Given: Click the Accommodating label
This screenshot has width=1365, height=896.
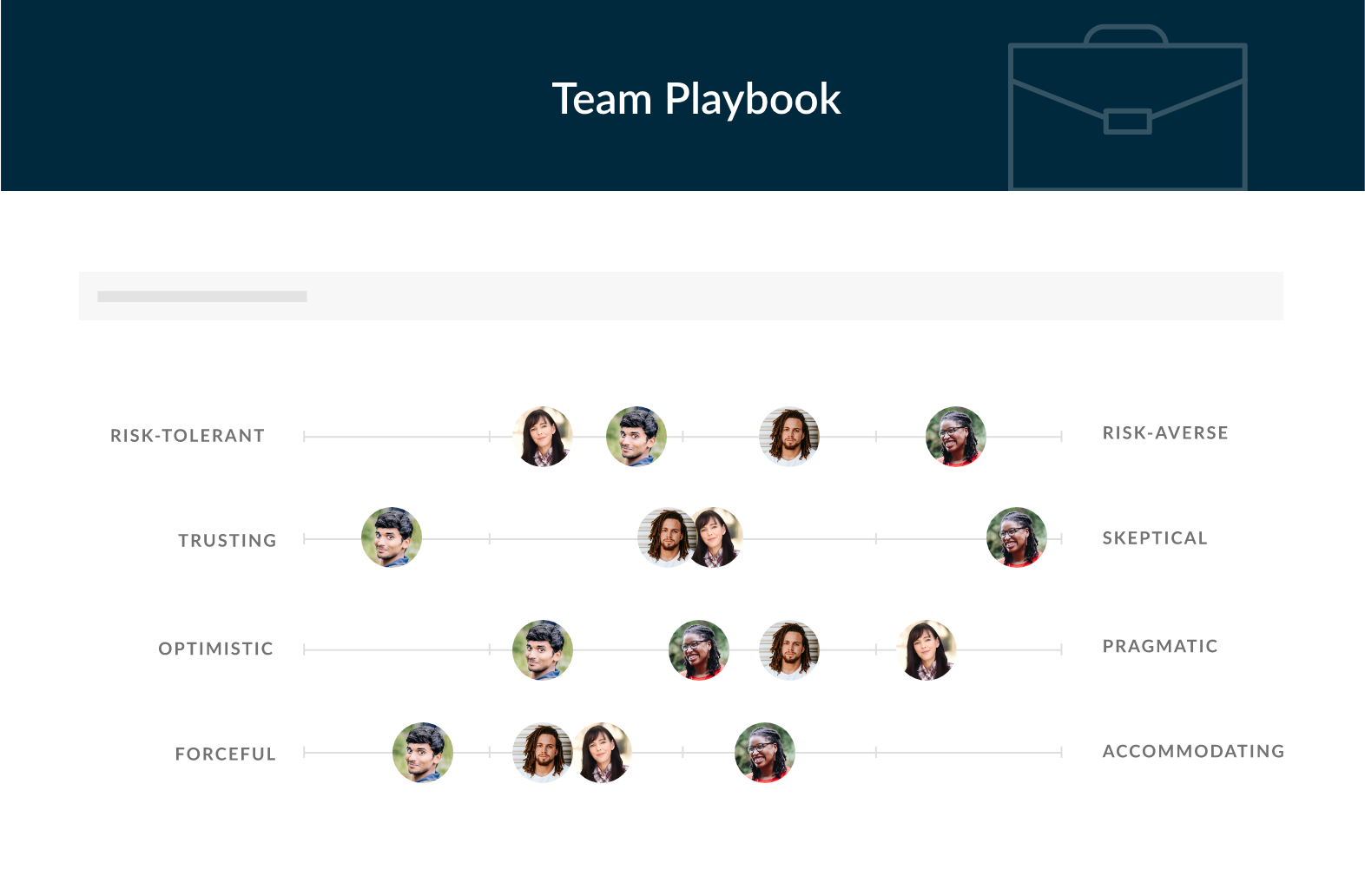Looking at the screenshot, I should tap(1193, 751).
